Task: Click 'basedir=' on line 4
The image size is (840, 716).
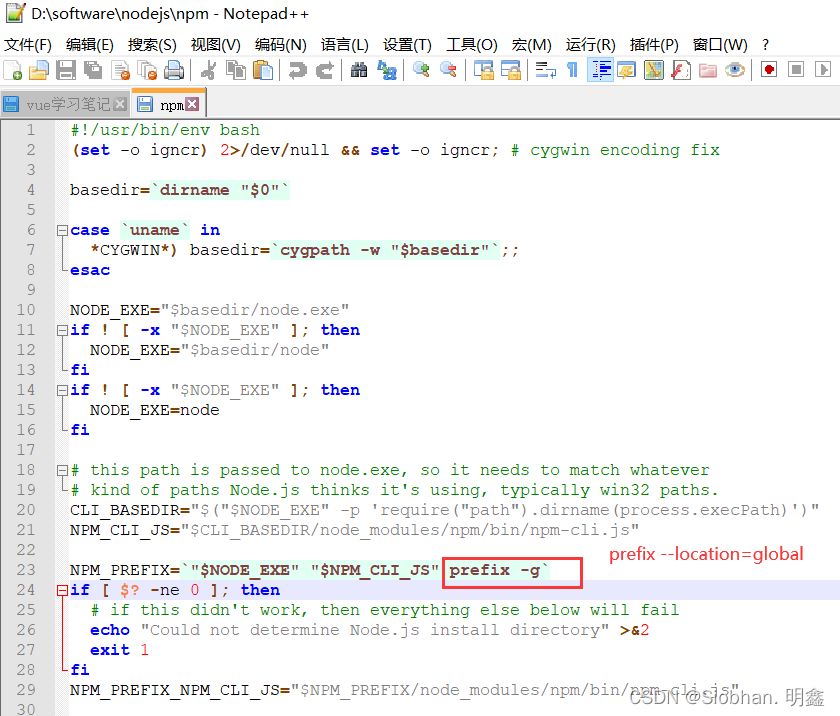Action: coord(110,190)
